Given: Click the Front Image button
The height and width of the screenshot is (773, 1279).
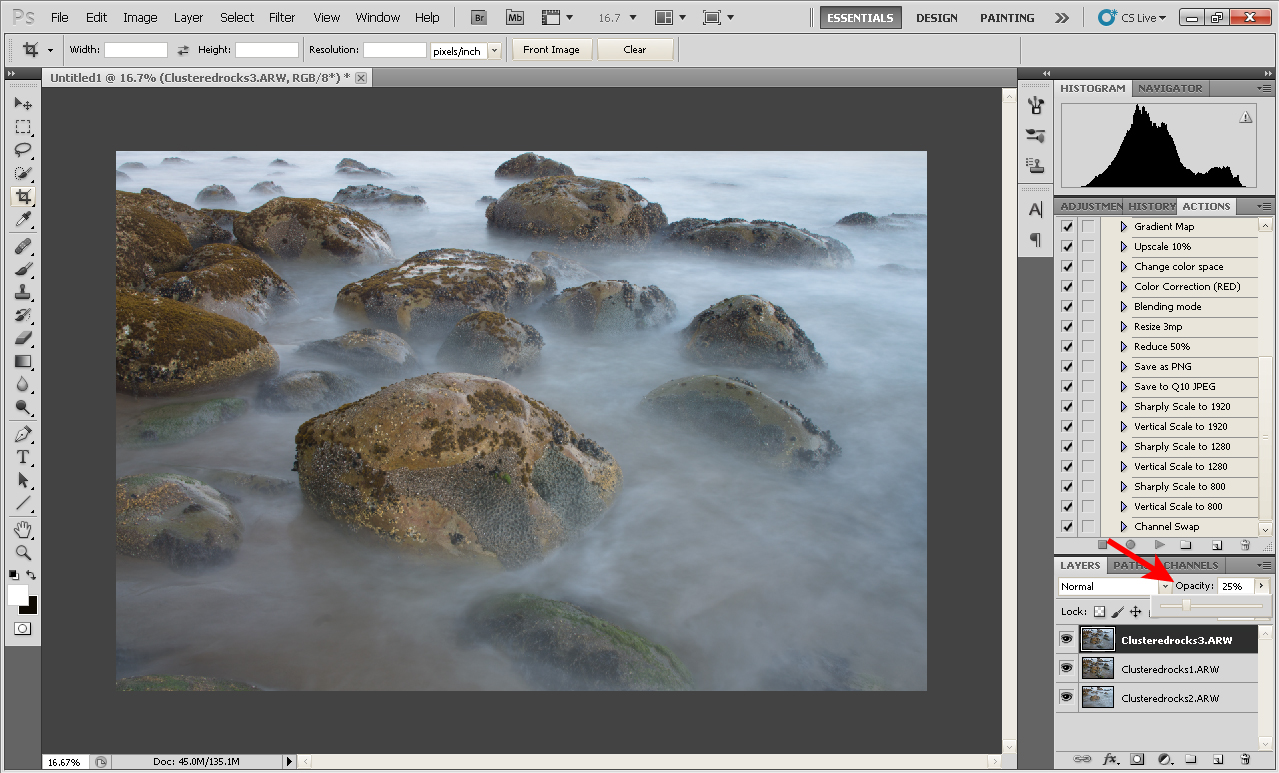Looking at the screenshot, I should (551, 48).
